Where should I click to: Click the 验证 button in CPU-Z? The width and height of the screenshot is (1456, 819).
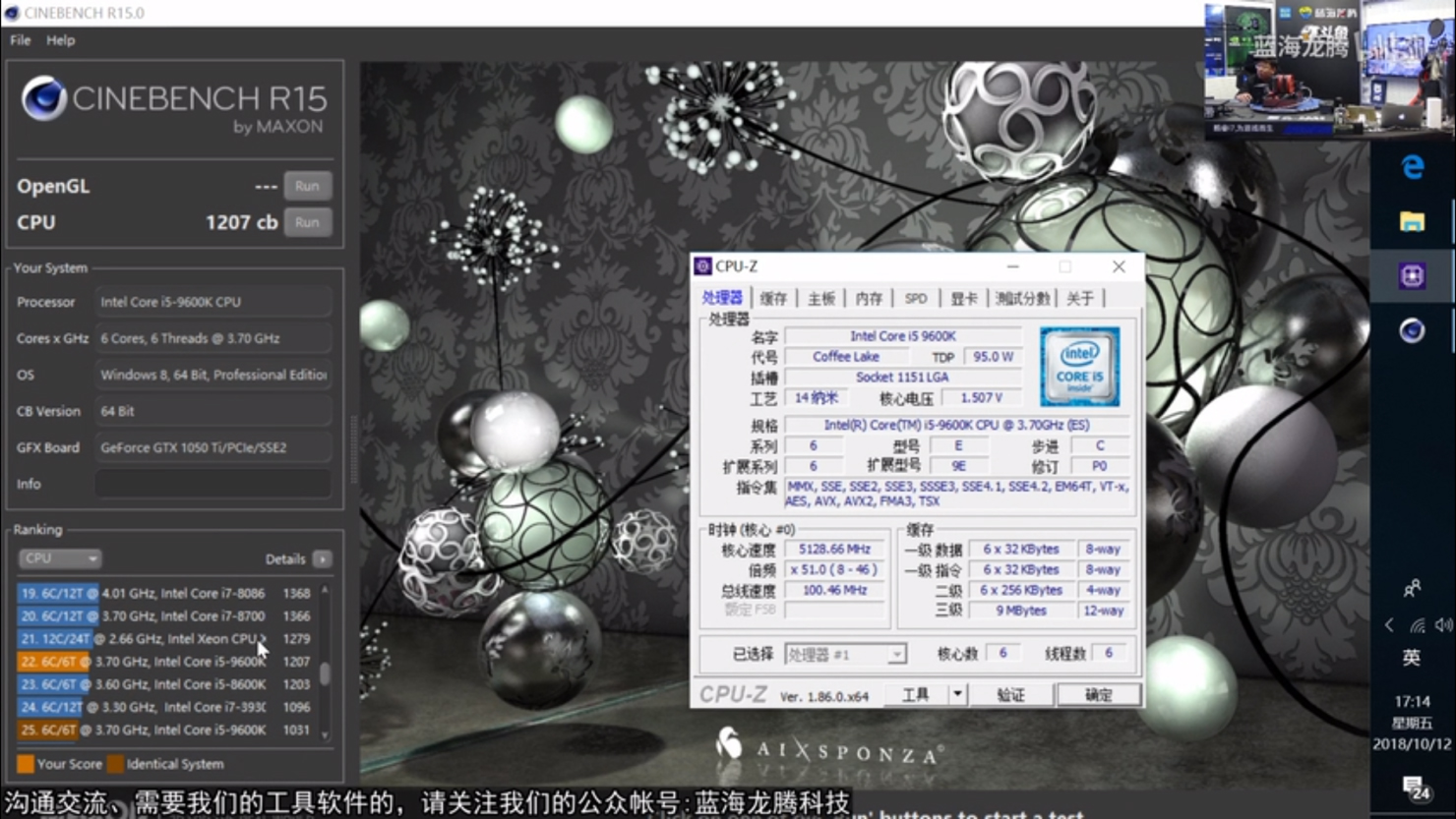[x=1010, y=694]
